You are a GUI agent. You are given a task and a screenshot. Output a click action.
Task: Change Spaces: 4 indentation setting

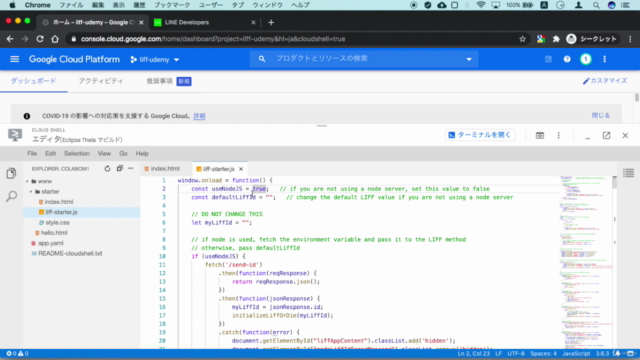(x=543, y=353)
